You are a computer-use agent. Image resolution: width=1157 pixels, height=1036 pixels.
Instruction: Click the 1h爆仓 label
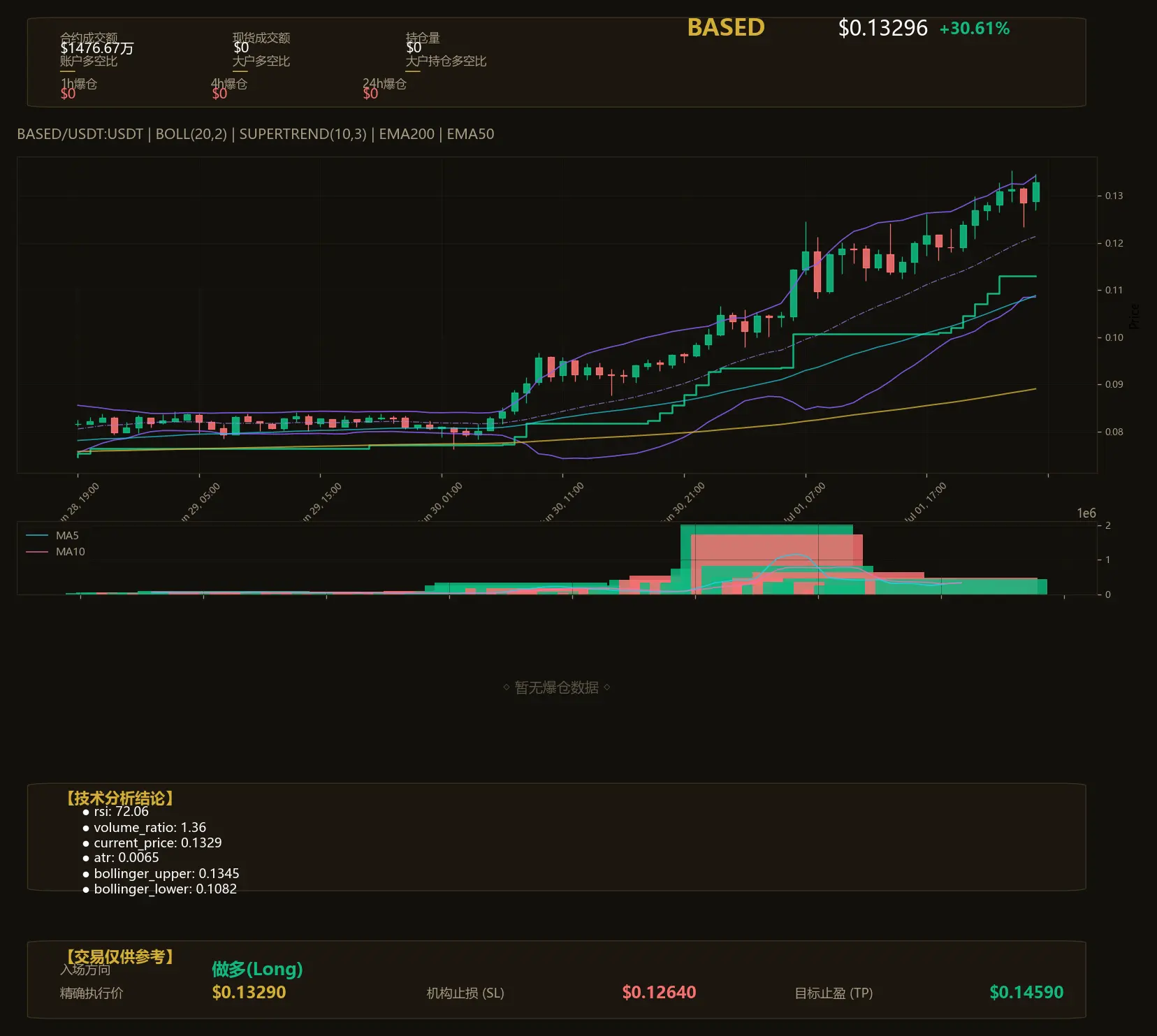point(79,84)
